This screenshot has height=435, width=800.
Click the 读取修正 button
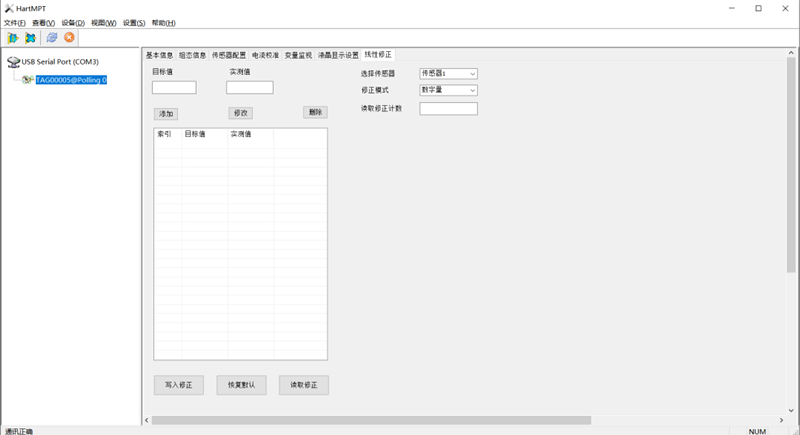pyautogui.click(x=304, y=385)
